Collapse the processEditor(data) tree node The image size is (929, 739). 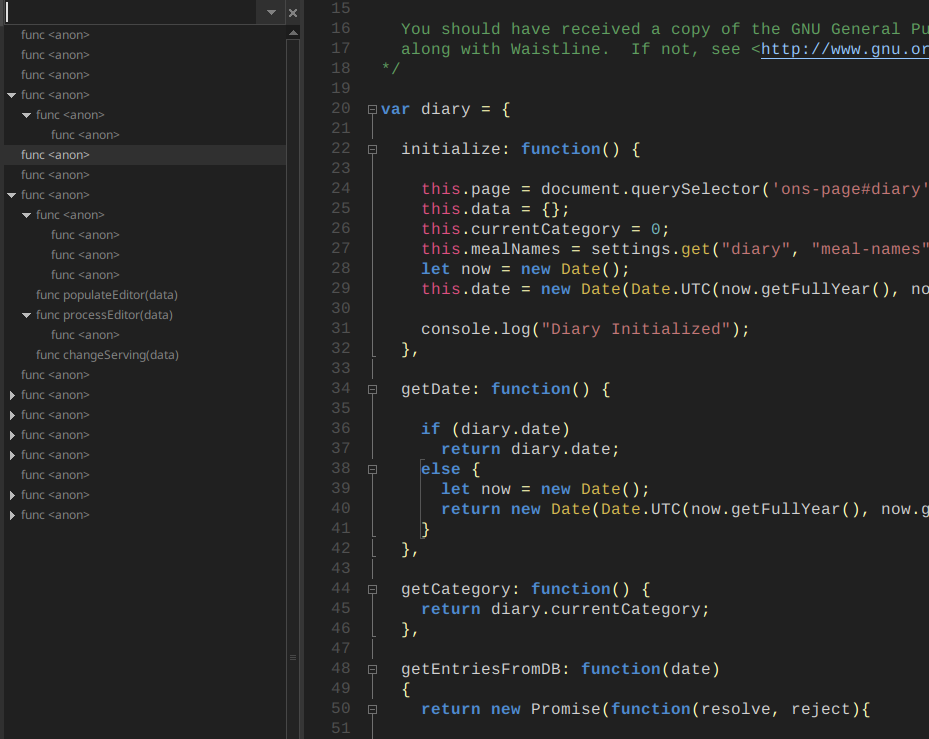click(x=27, y=315)
